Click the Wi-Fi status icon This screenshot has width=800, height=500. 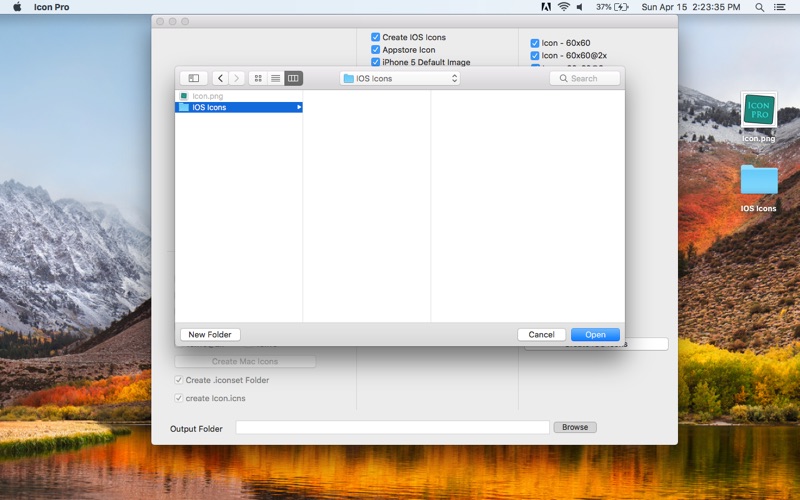click(x=563, y=7)
